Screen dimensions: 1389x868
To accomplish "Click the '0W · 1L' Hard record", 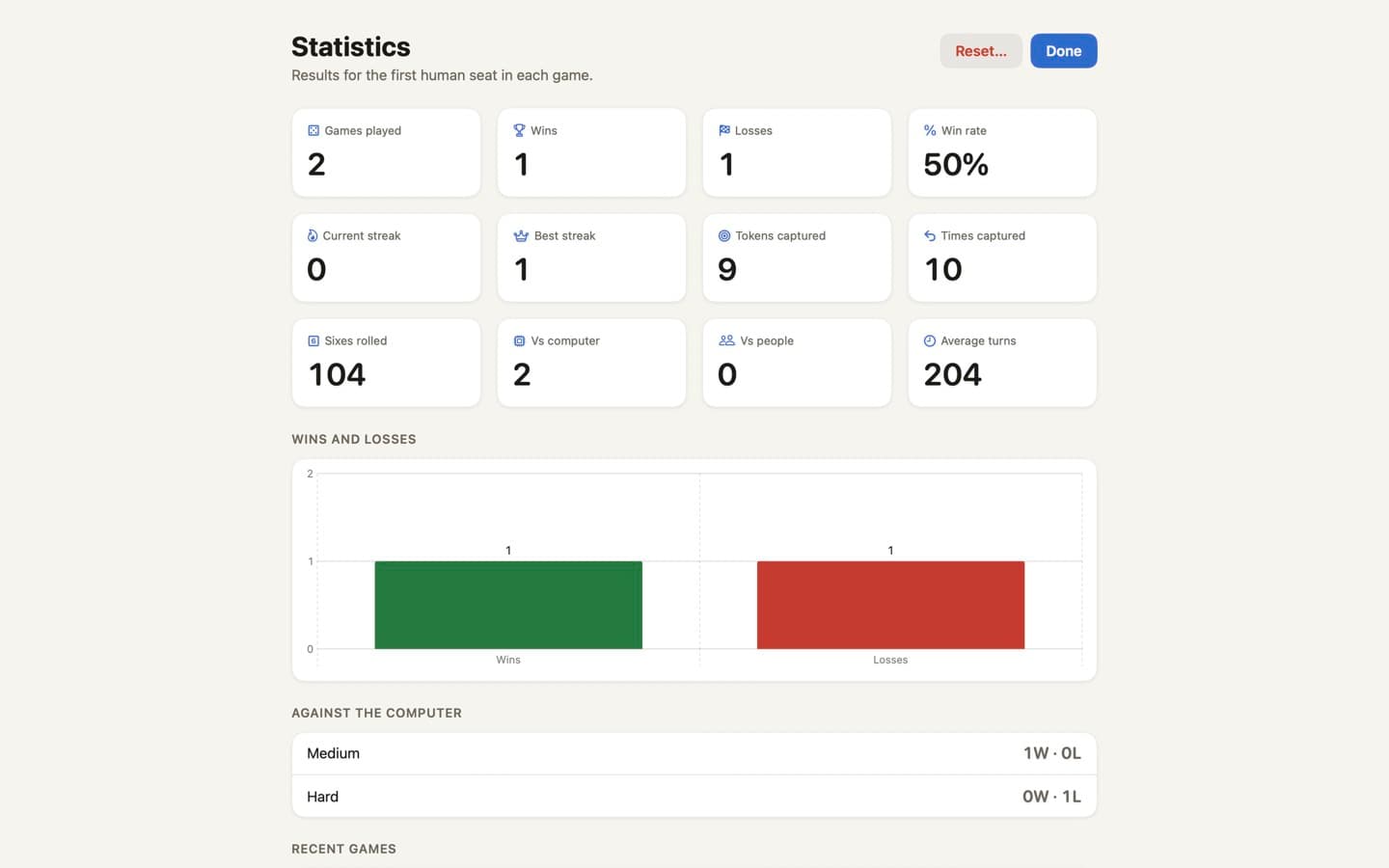I will point(1051,797).
